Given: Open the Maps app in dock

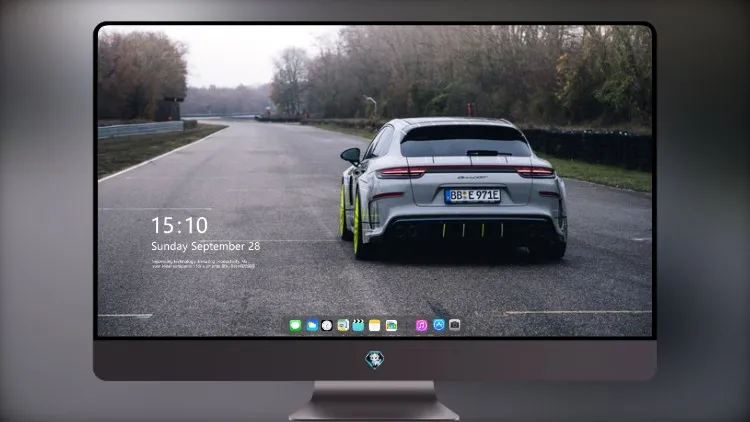Looking at the screenshot, I should pos(343,326).
